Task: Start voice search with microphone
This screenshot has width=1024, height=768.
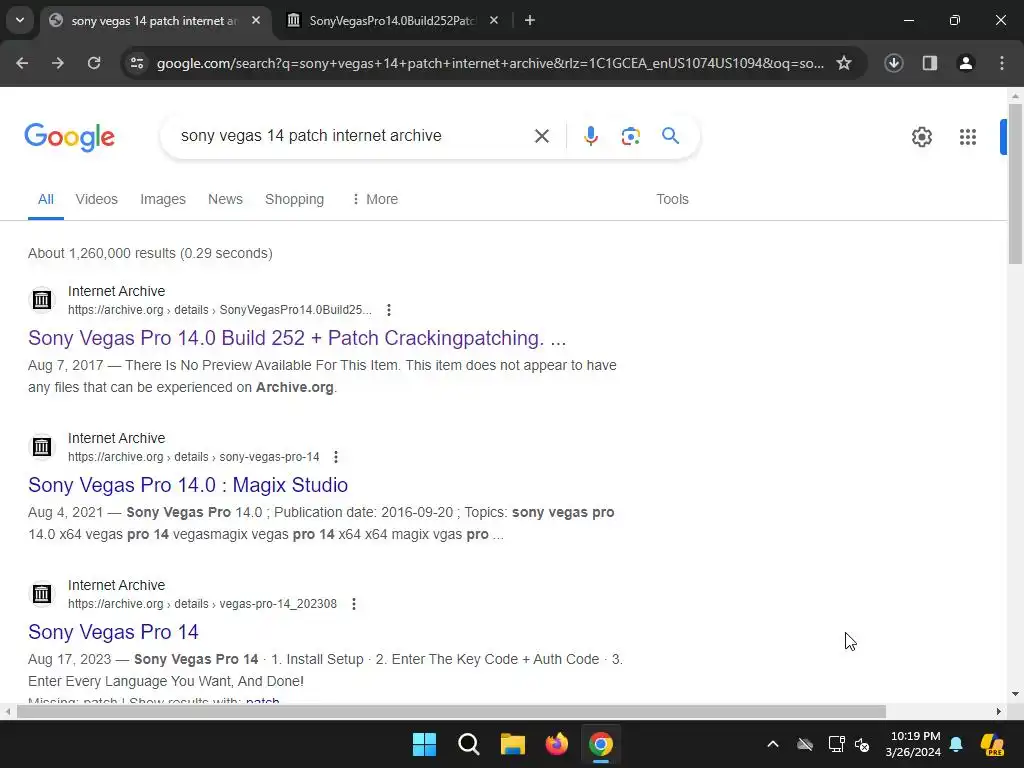Action: [590, 136]
